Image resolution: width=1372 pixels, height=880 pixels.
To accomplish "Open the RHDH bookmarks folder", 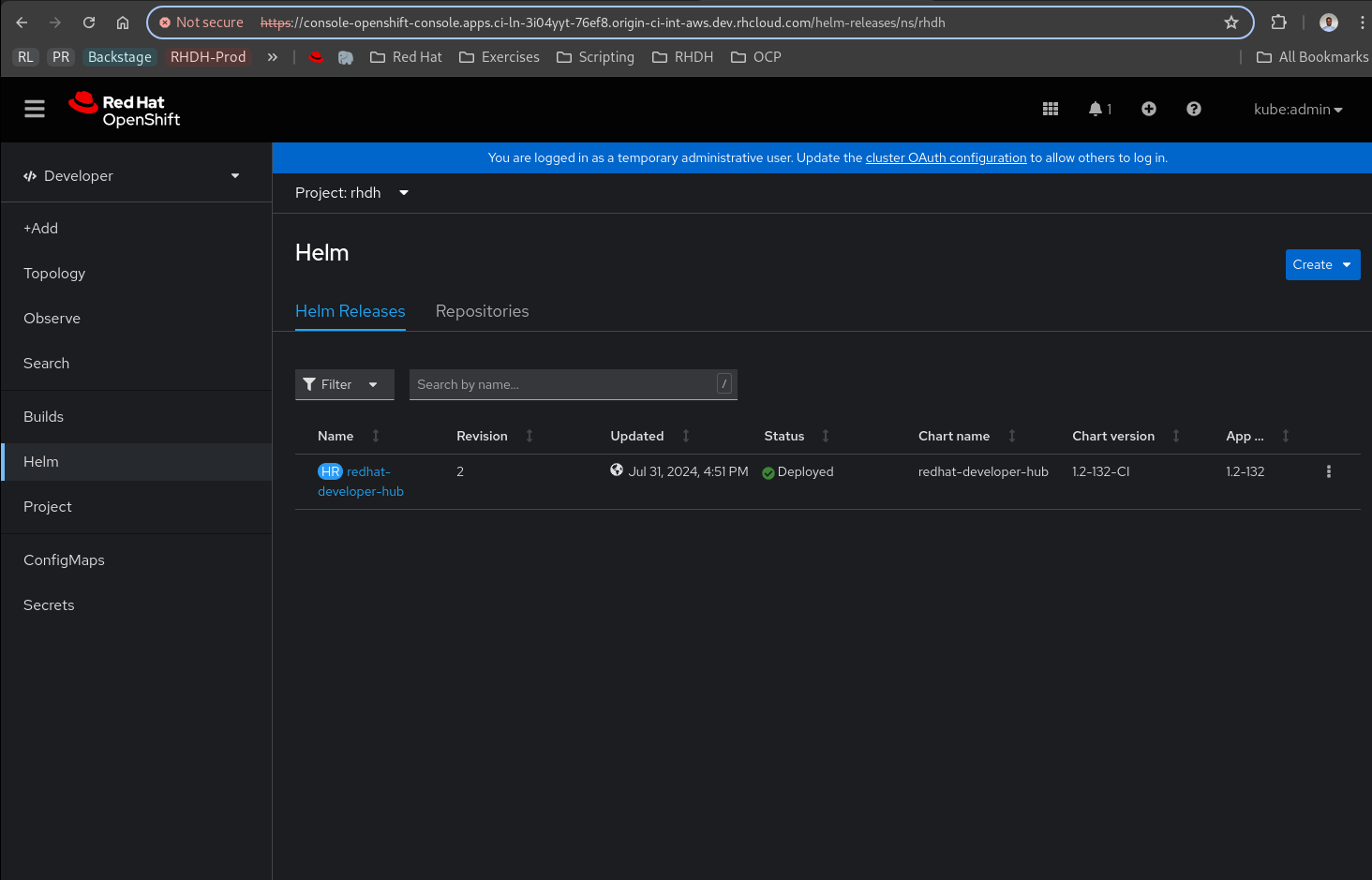I will (682, 57).
